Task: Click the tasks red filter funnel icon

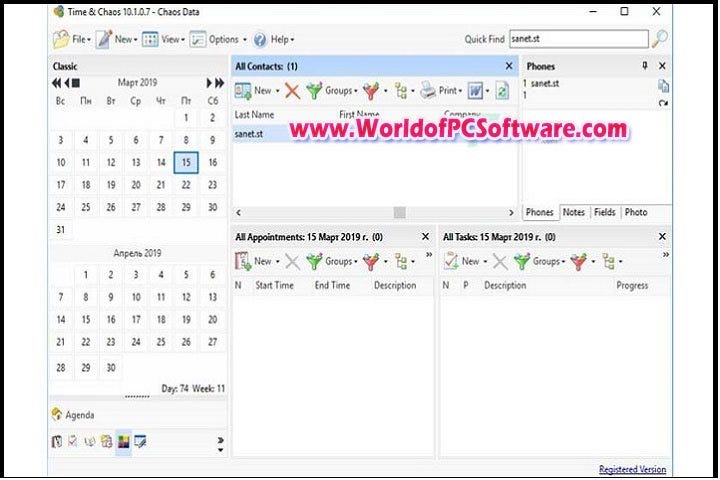Action: (579, 261)
